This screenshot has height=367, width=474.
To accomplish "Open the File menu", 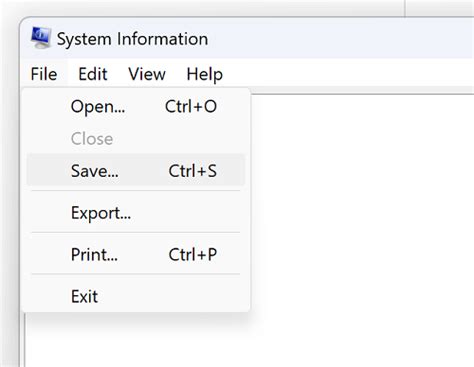I will tap(44, 74).
